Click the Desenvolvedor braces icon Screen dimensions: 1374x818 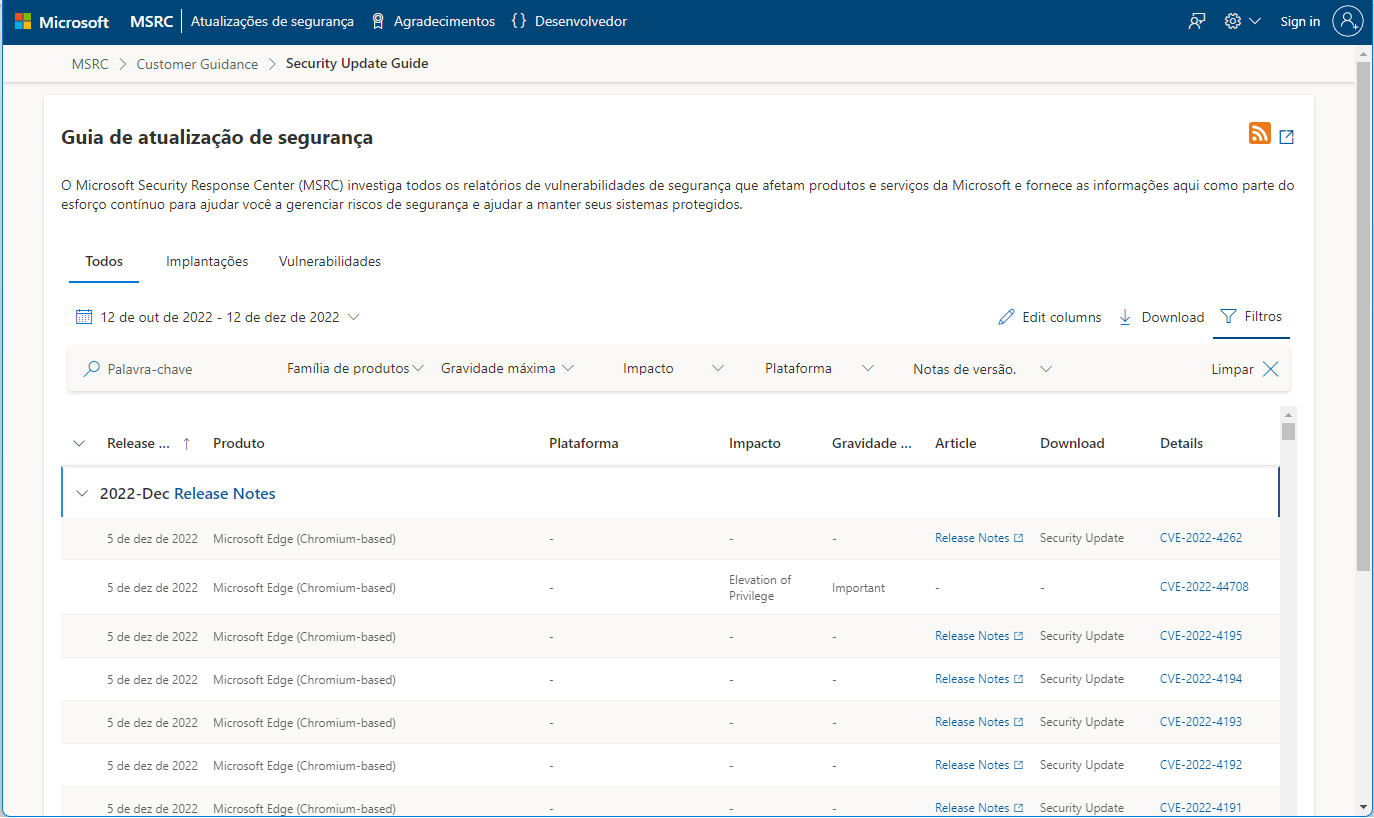[x=518, y=21]
